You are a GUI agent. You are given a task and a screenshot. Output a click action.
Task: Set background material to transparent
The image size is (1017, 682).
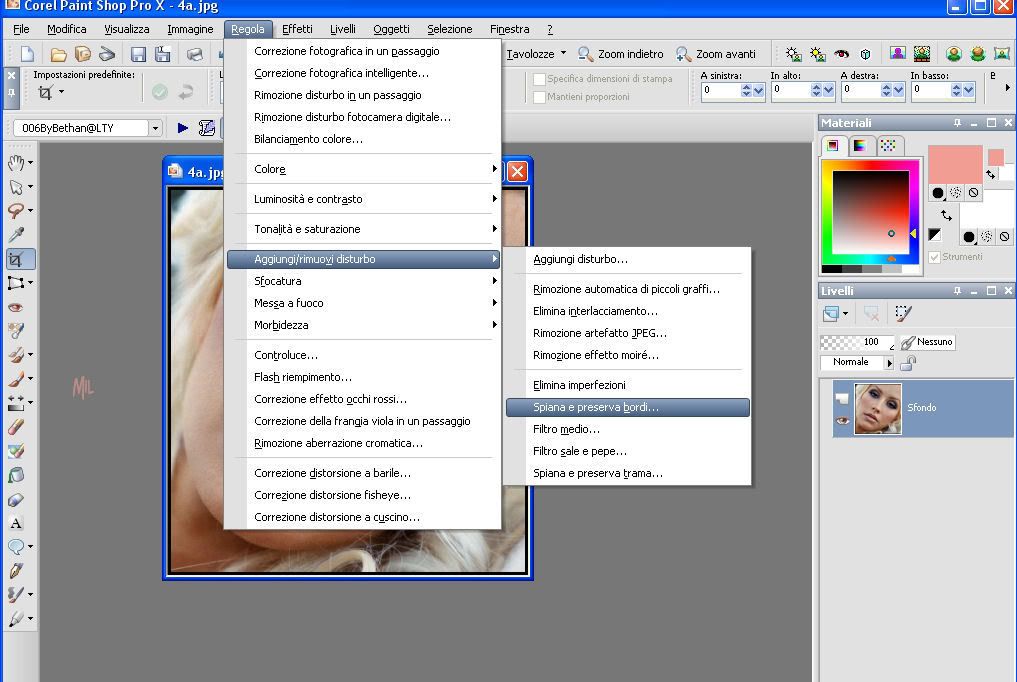point(1004,237)
